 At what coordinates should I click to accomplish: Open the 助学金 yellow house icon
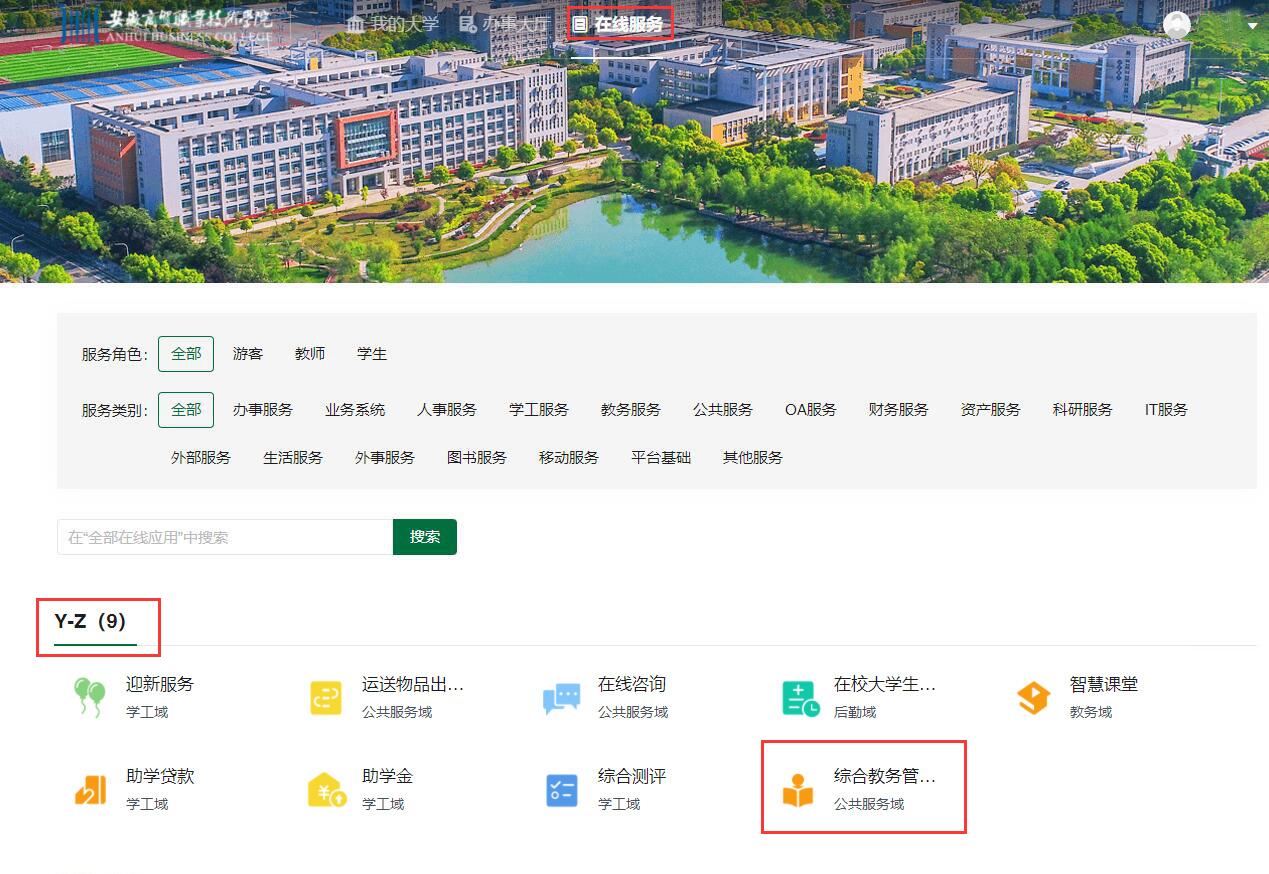326,789
